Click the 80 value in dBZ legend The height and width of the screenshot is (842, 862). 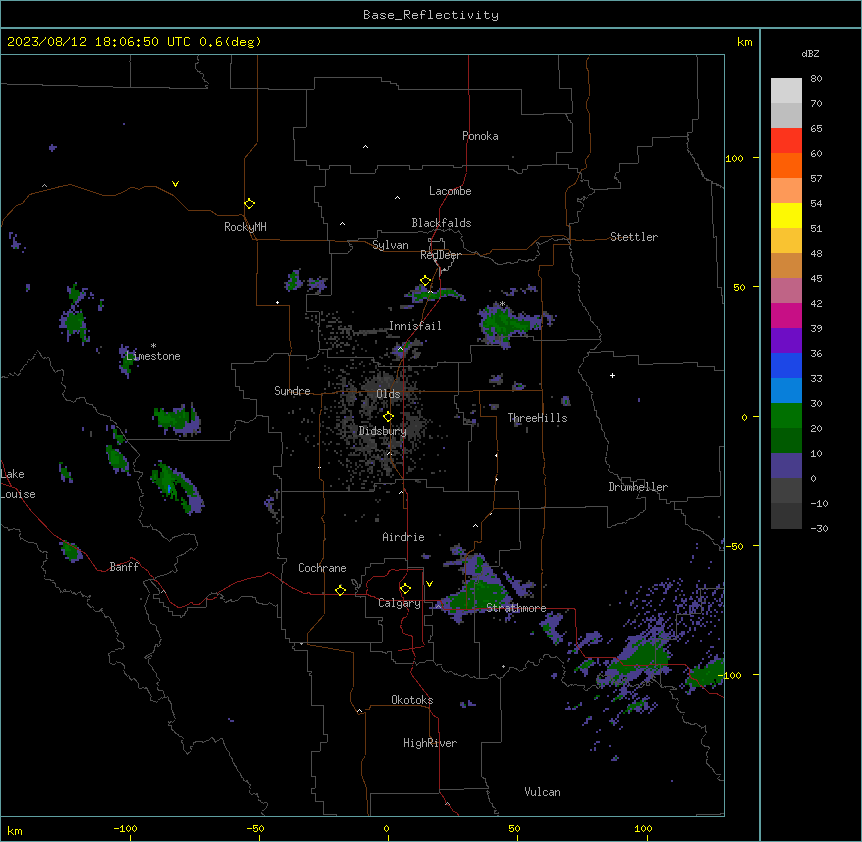(x=816, y=79)
